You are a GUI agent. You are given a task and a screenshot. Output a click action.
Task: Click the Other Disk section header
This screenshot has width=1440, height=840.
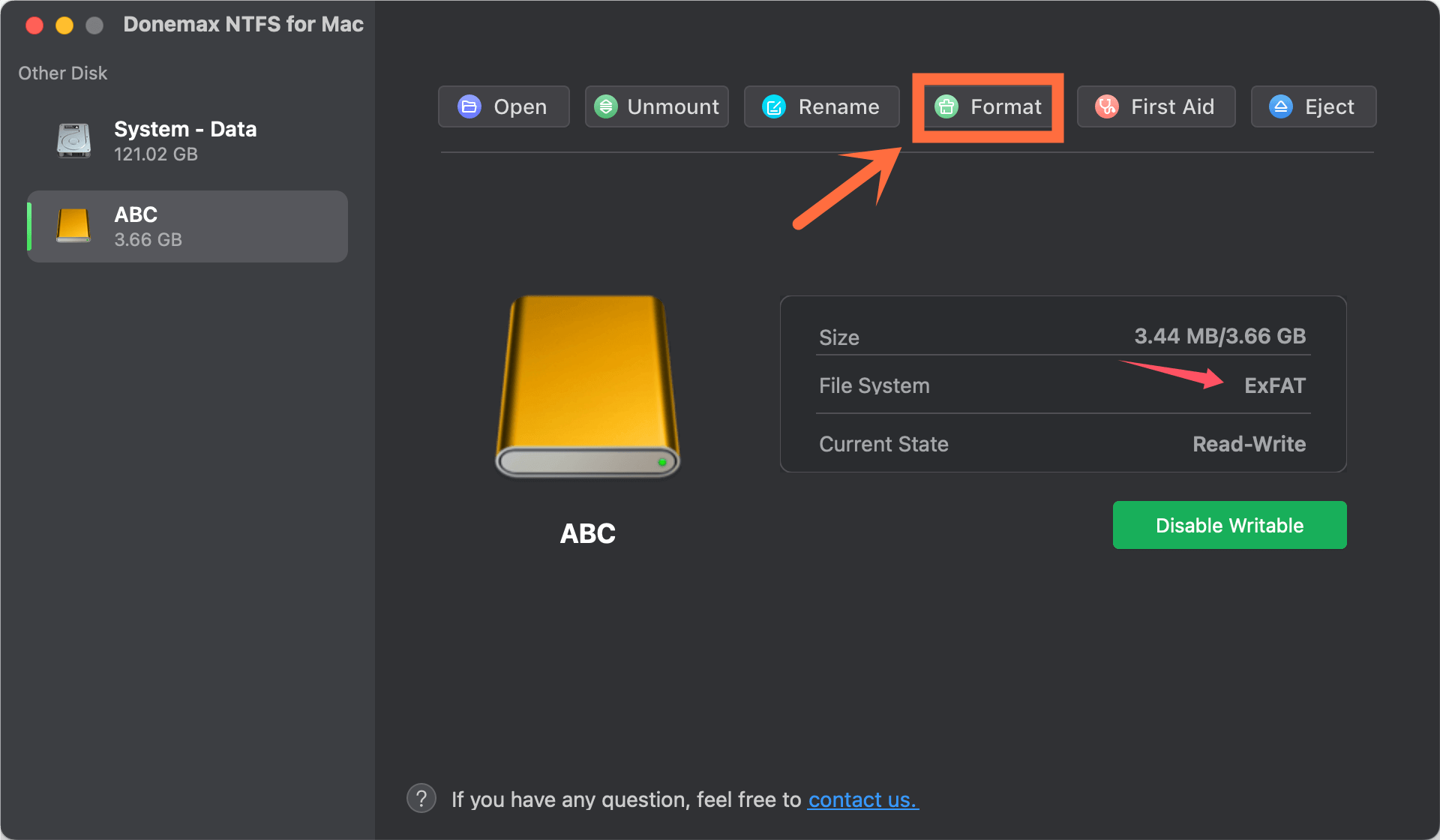[62, 73]
